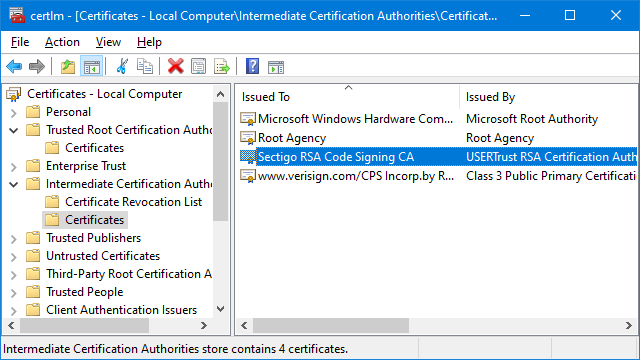Click list pane scroll left arrow
Viewport: 640px width, 360px height.
(x=244, y=325)
